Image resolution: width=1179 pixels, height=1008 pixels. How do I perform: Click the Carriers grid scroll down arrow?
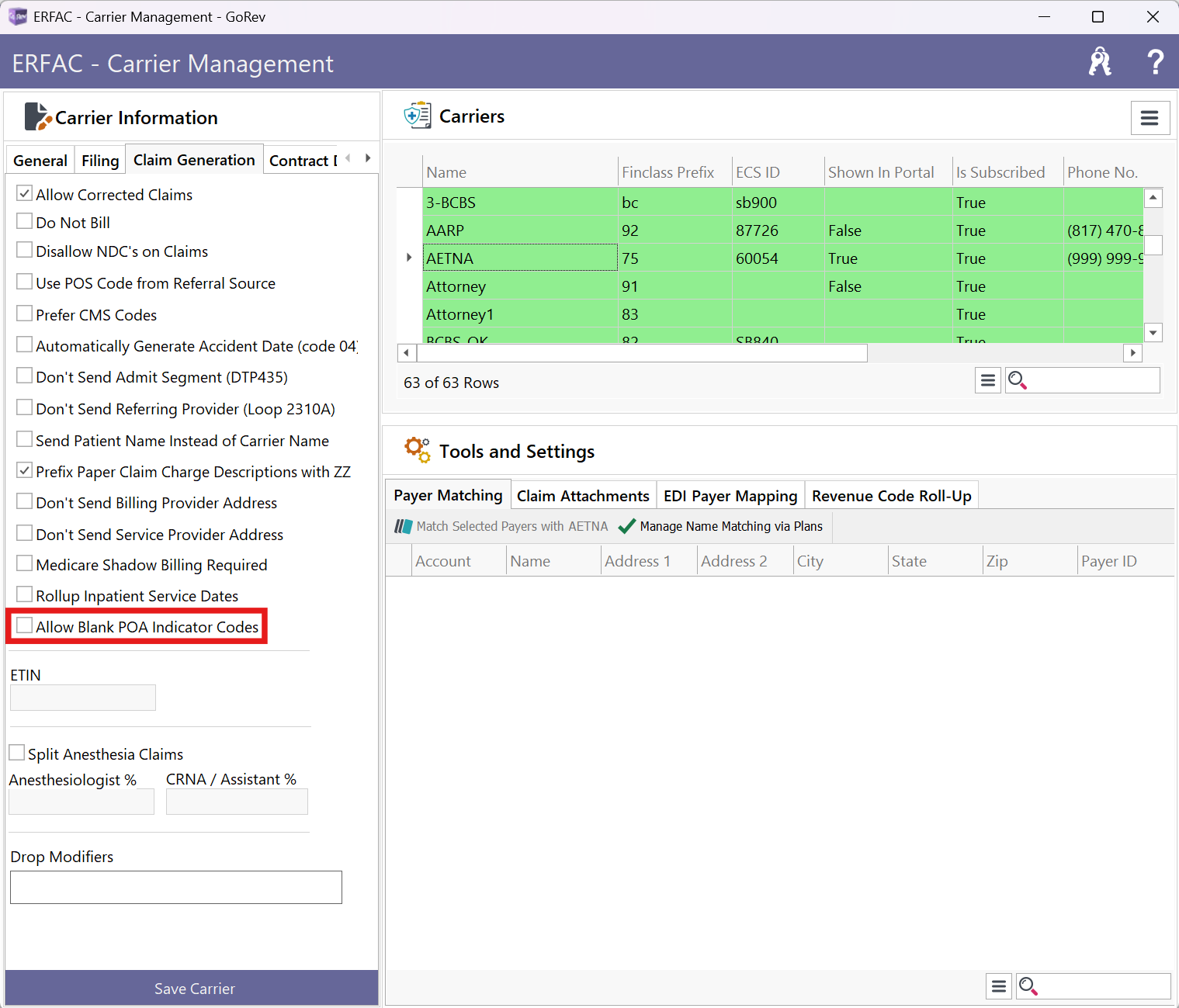coord(1153,333)
